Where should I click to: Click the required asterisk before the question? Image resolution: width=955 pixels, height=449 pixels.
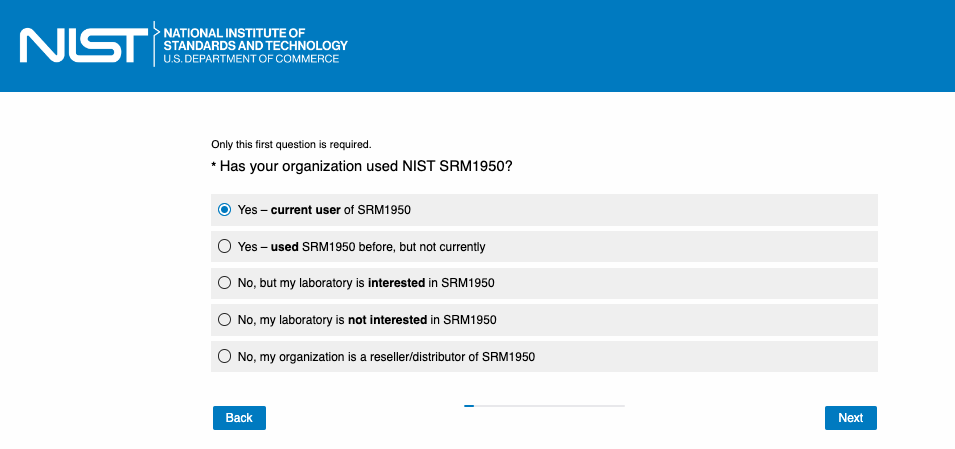pyautogui.click(x=214, y=165)
